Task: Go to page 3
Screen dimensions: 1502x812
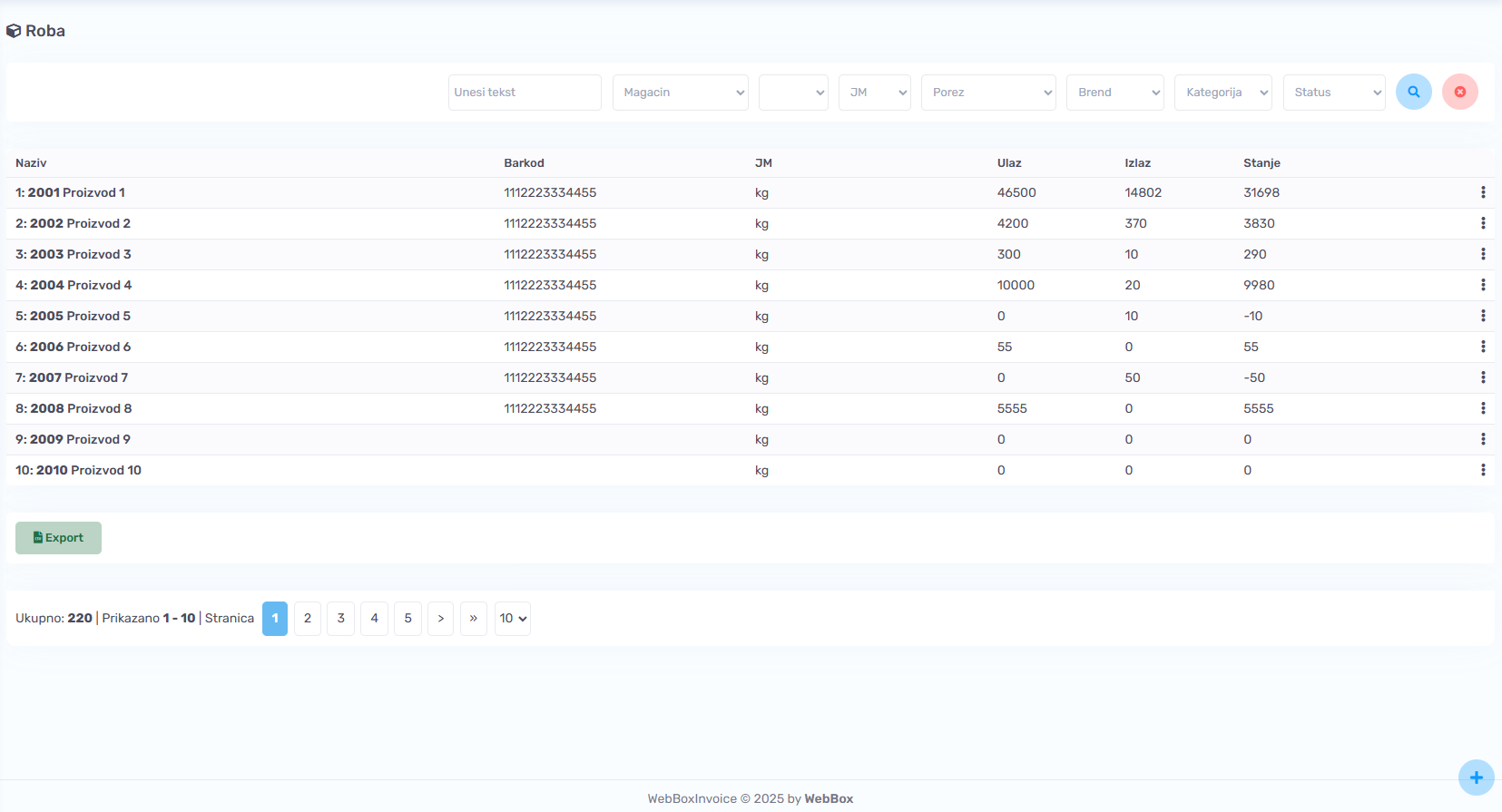Action: (x=341, y=619)
